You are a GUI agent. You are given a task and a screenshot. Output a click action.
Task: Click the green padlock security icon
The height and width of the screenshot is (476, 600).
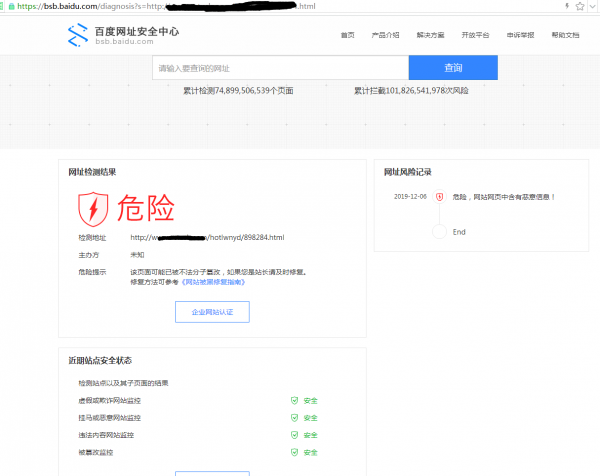tap(11, 6)
